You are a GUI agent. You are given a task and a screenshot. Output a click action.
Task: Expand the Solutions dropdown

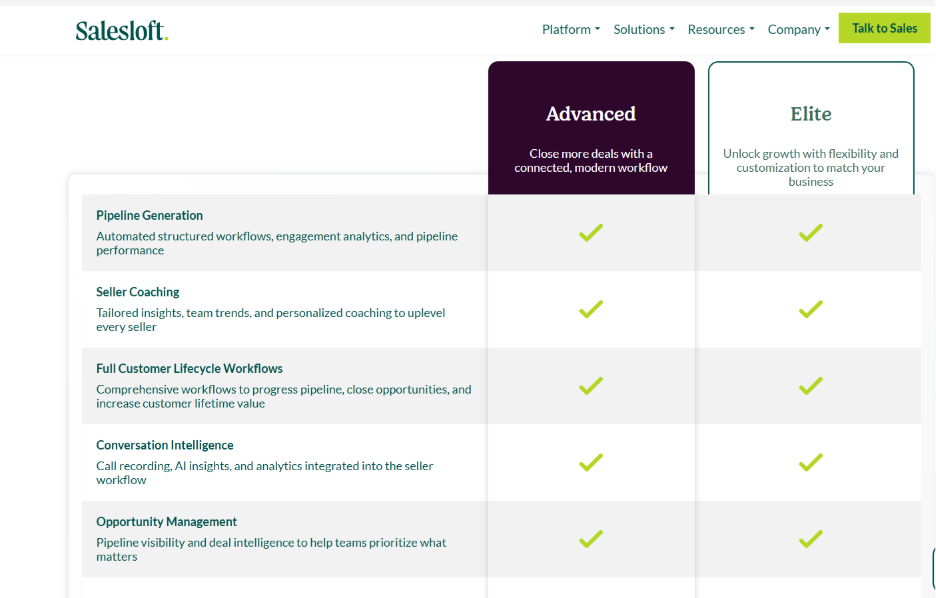tap(644, 29)
